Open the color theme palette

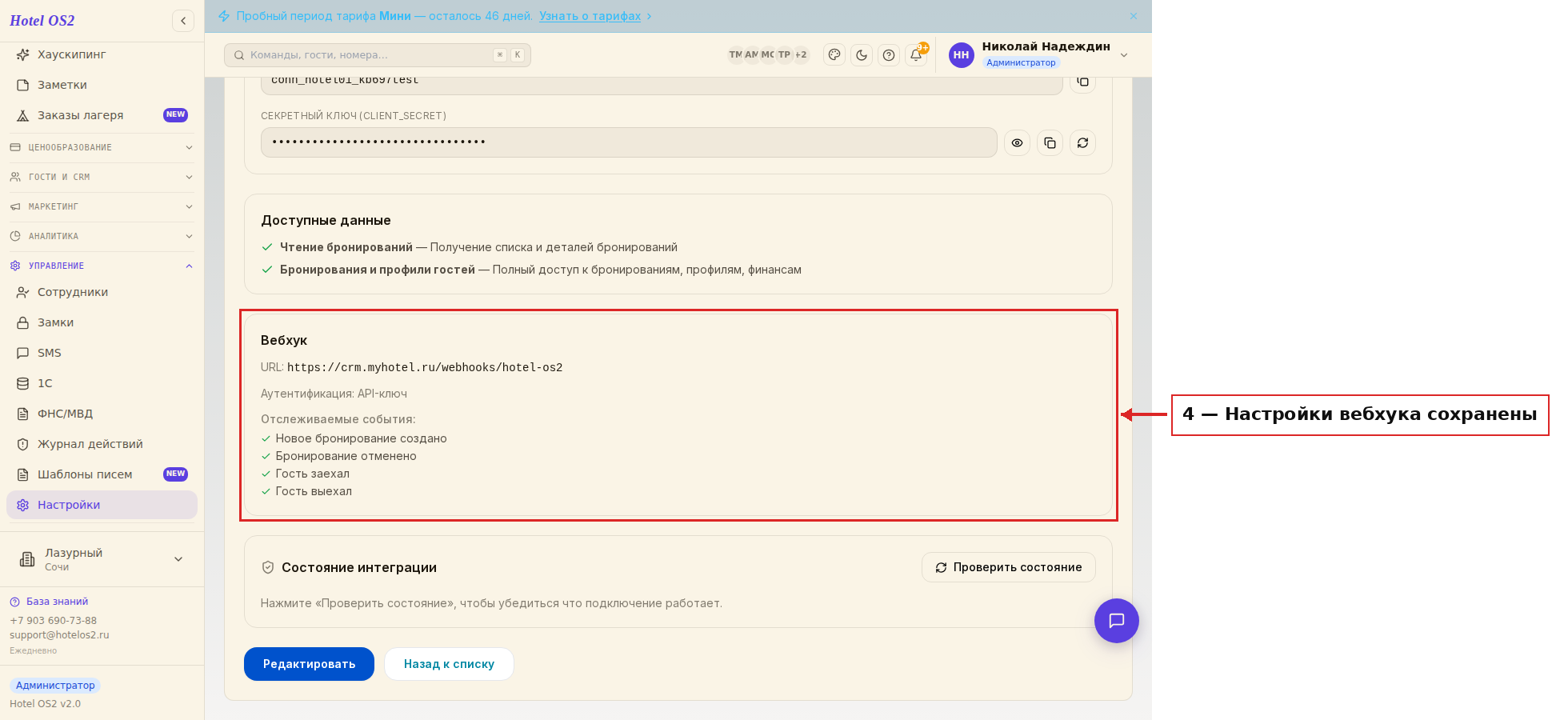(x=834, y=55)
